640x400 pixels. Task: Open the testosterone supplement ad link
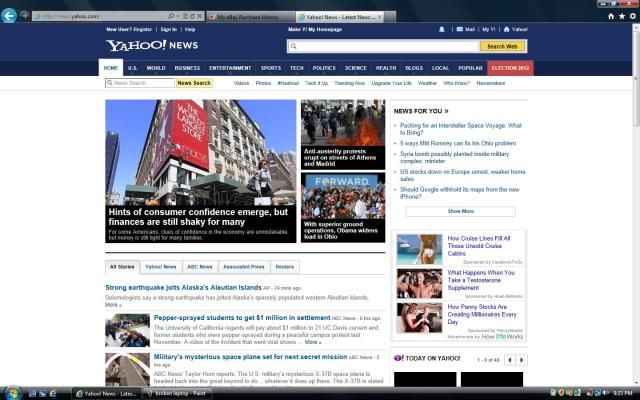click(481, 280)
